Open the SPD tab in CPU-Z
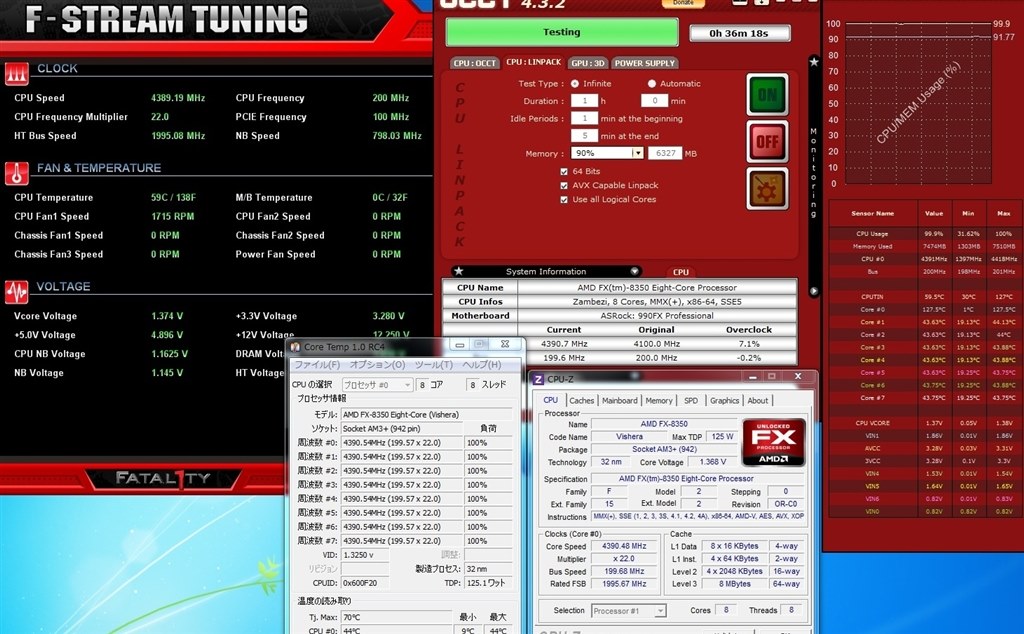The image size is (1024, 634). (x=690, y=401)
